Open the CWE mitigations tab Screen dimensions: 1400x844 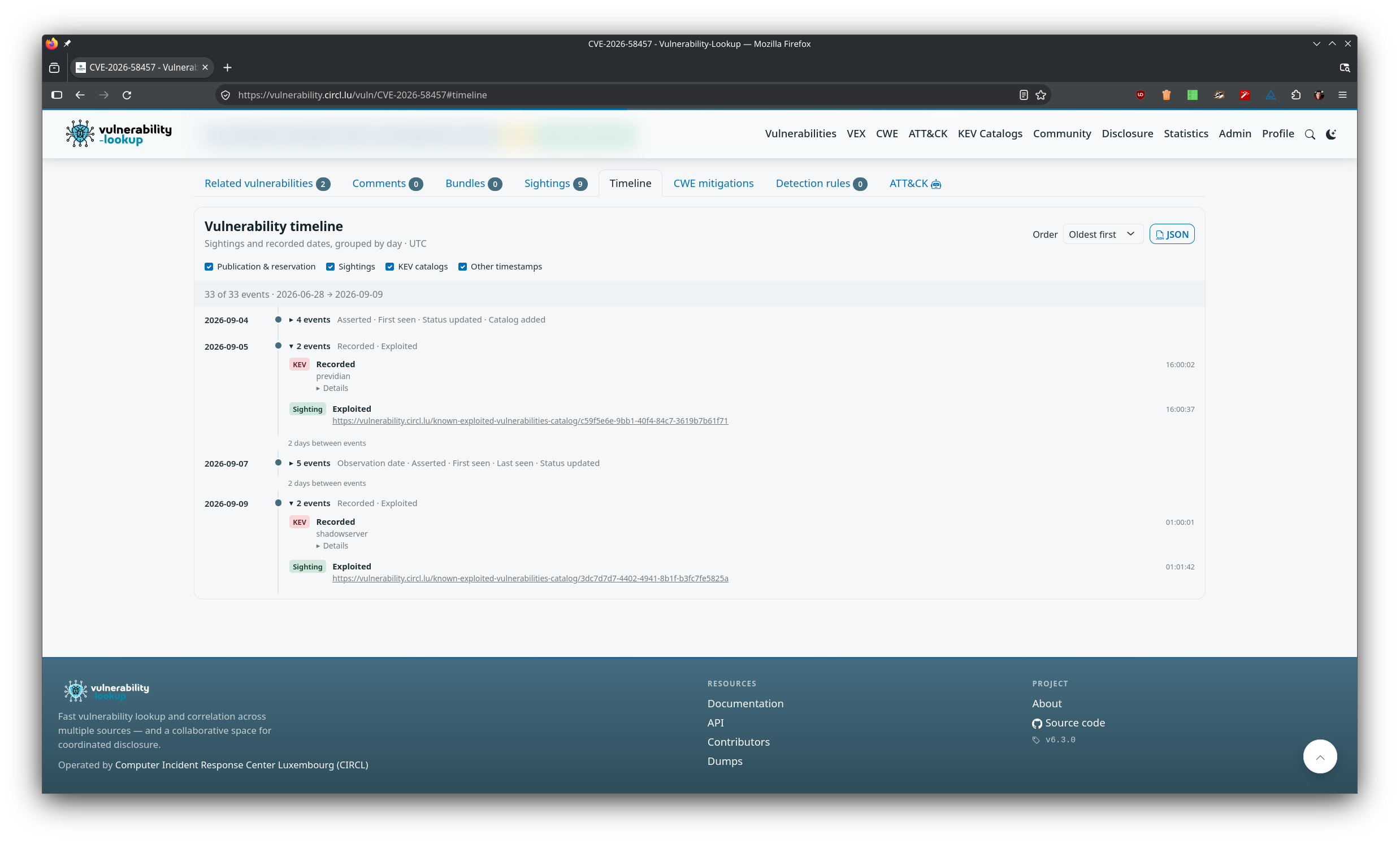point(713,184)
